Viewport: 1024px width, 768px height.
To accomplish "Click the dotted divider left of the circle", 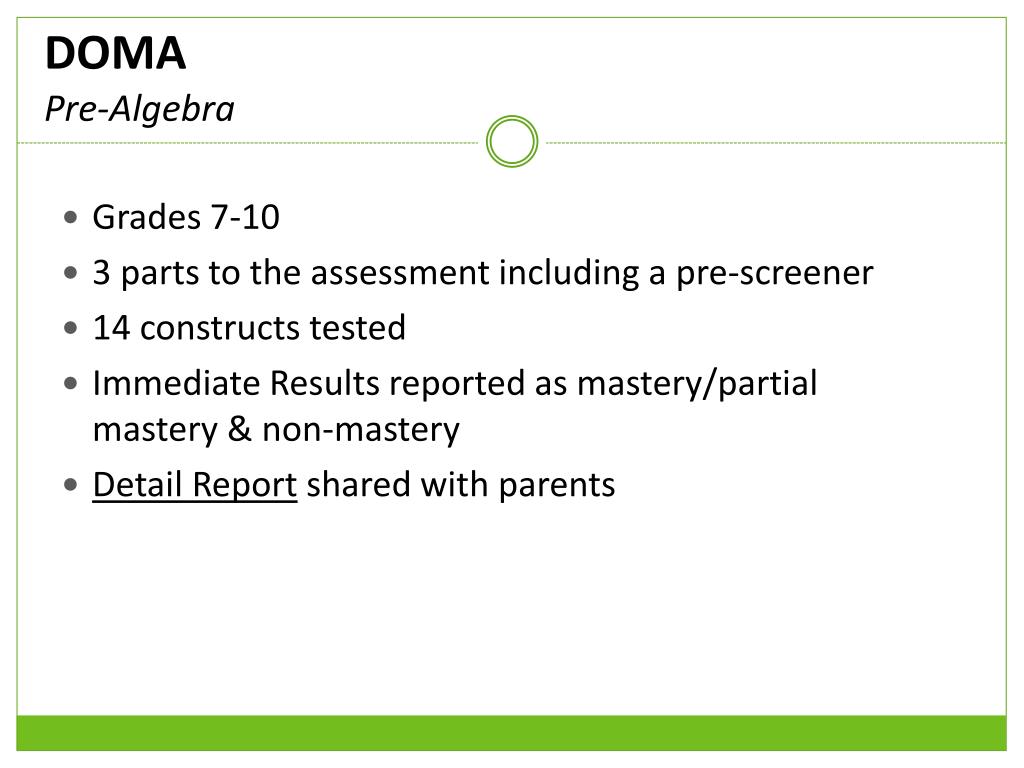I will [x=250, y=143].
